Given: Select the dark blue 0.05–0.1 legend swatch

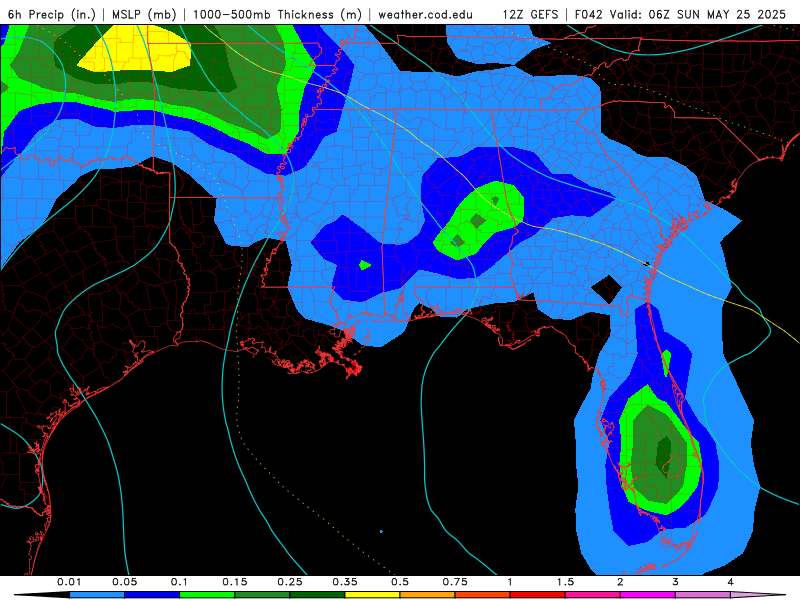Looking at the screenshot, I should [x=152, y=595].
